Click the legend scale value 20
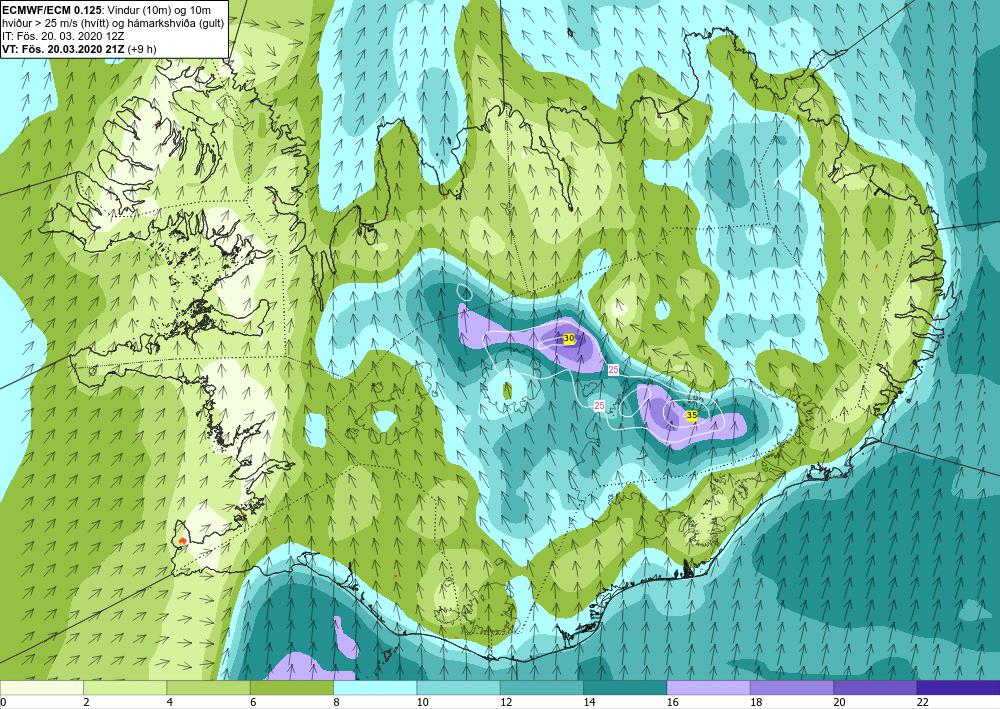 coord(839,702)
